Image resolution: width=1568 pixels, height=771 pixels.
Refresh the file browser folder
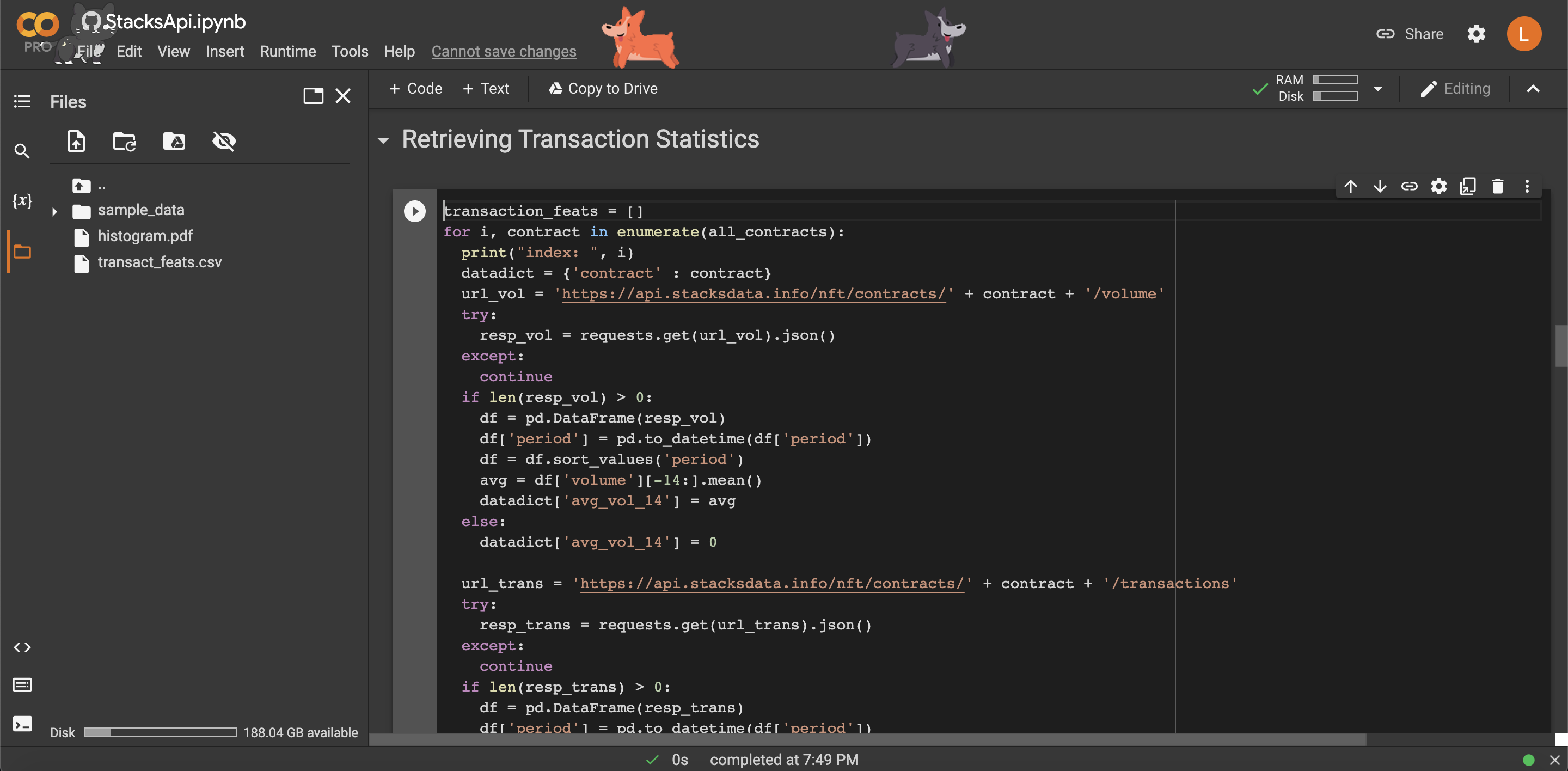click(x=124, y=141)
